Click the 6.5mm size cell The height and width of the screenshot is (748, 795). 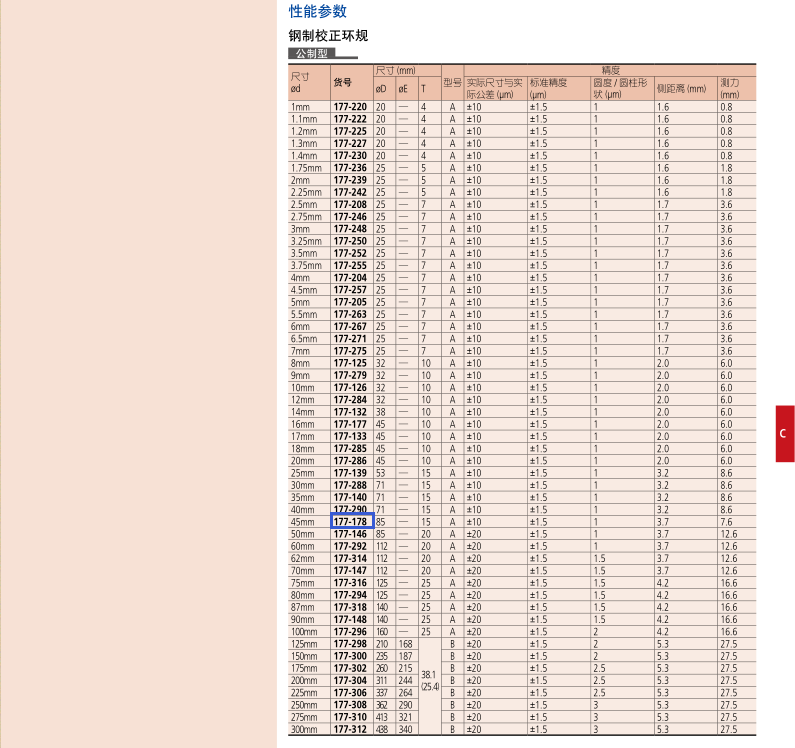click(304, 339)
